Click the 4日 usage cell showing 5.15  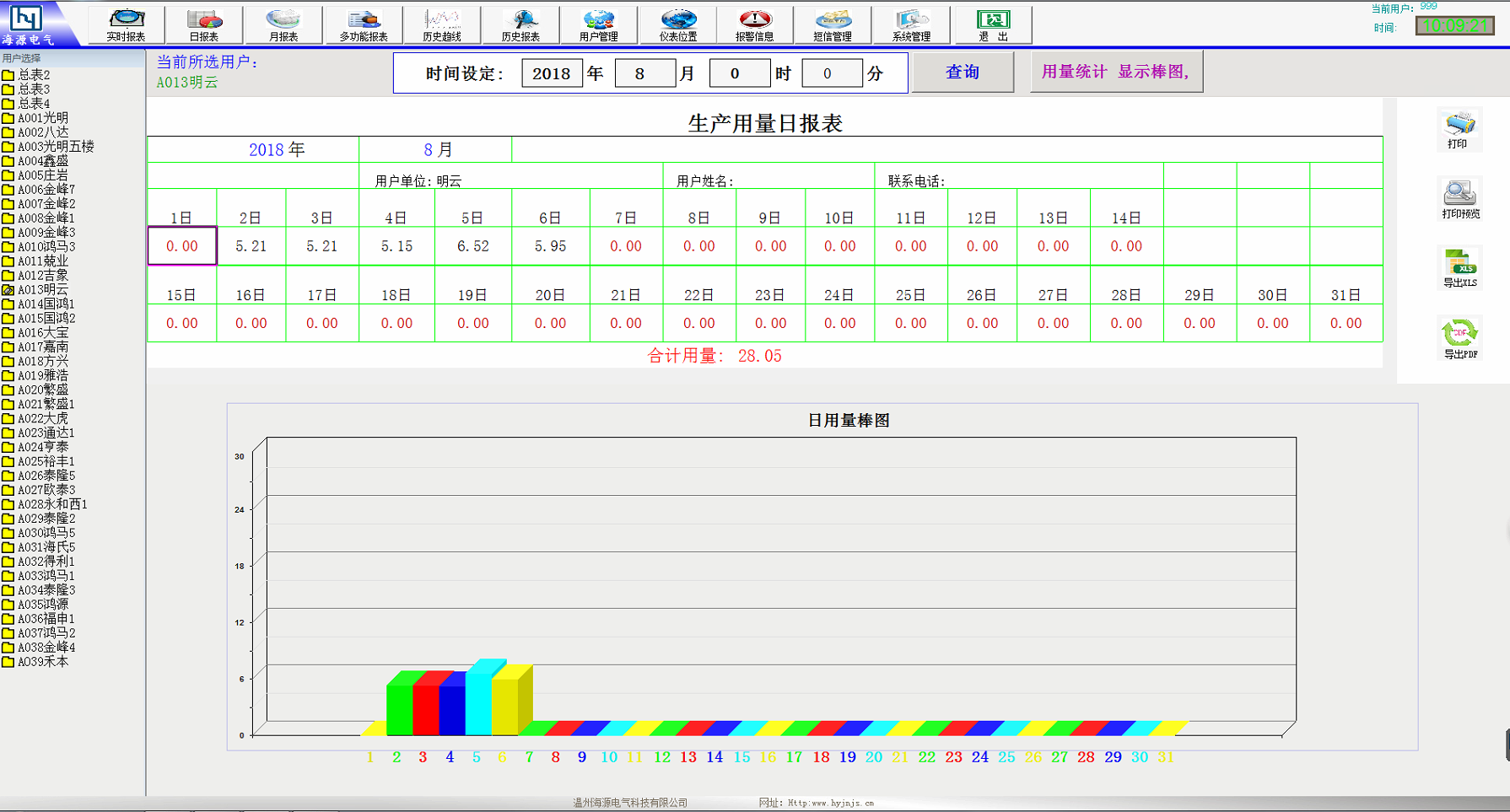[x=396, y=246]
